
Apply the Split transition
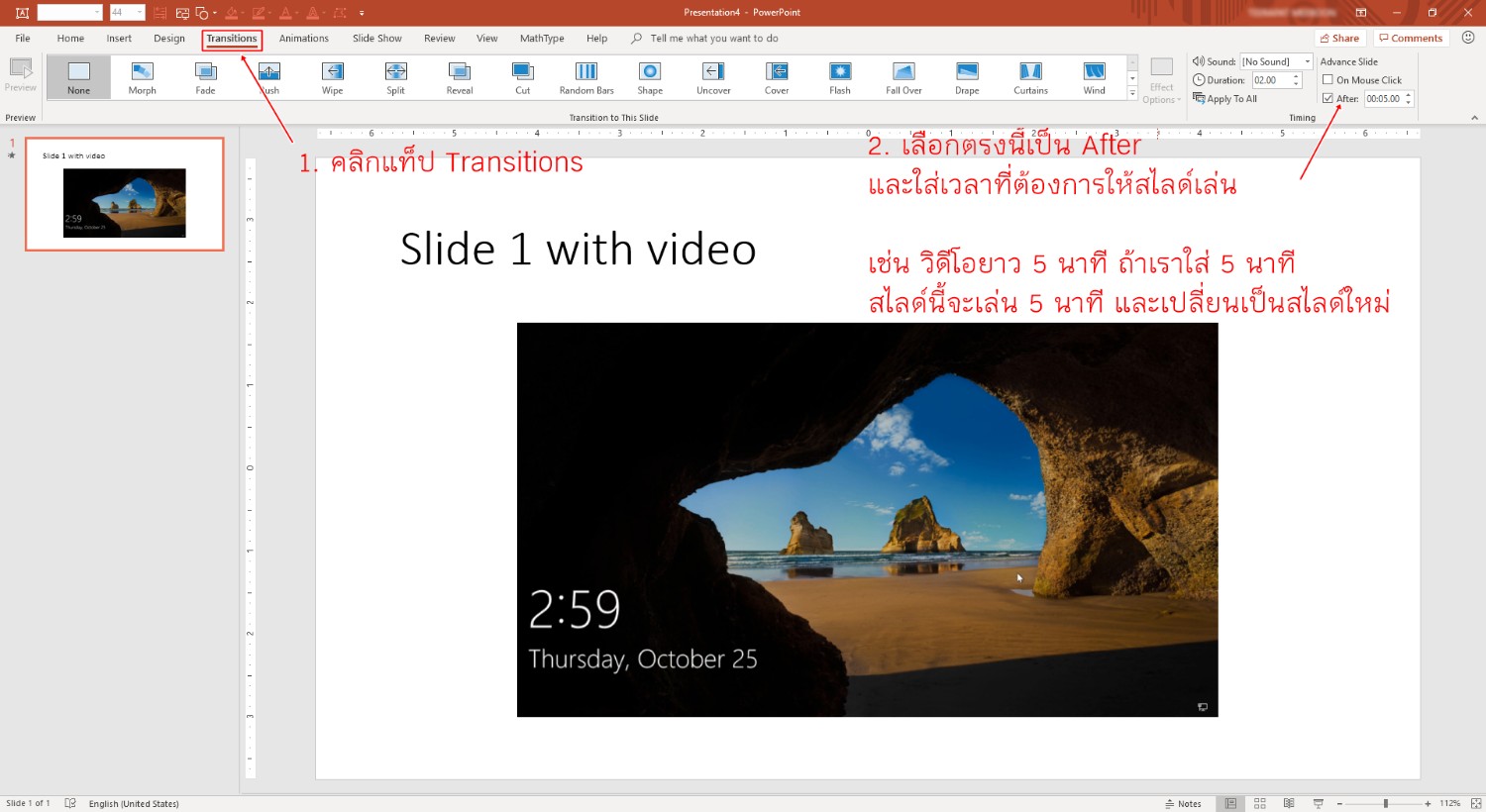pyautogui.click(x=395, y=77)
